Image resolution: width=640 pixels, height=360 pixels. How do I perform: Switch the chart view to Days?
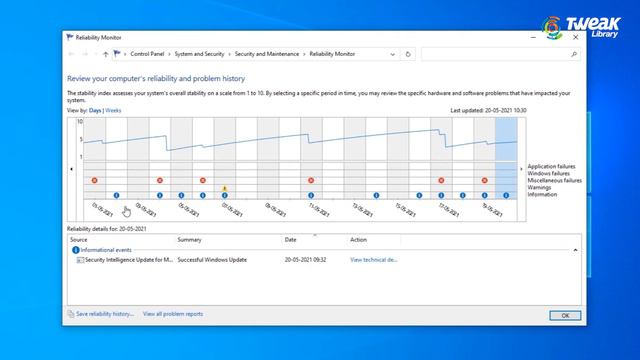tap(95, 110)
